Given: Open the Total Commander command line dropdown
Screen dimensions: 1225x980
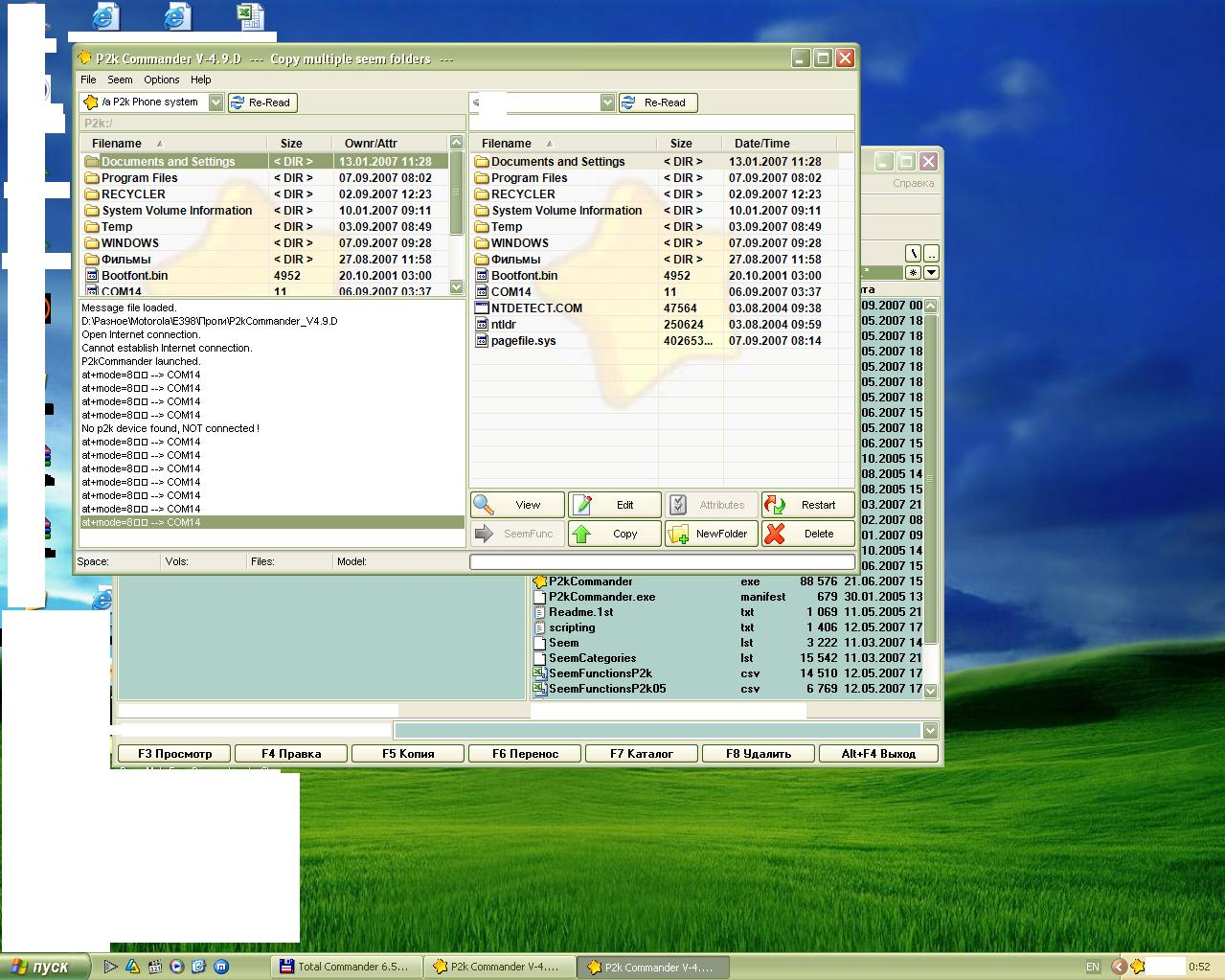Looking at the screenshot, I should (930, 731).
